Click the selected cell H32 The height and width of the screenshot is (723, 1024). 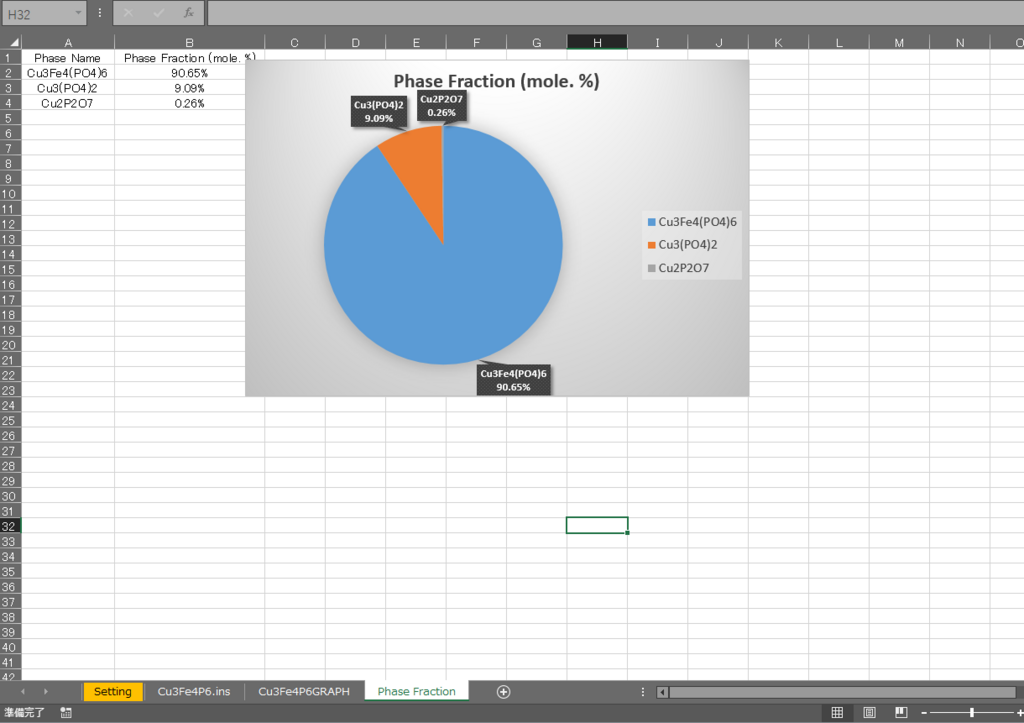point(597,525)
